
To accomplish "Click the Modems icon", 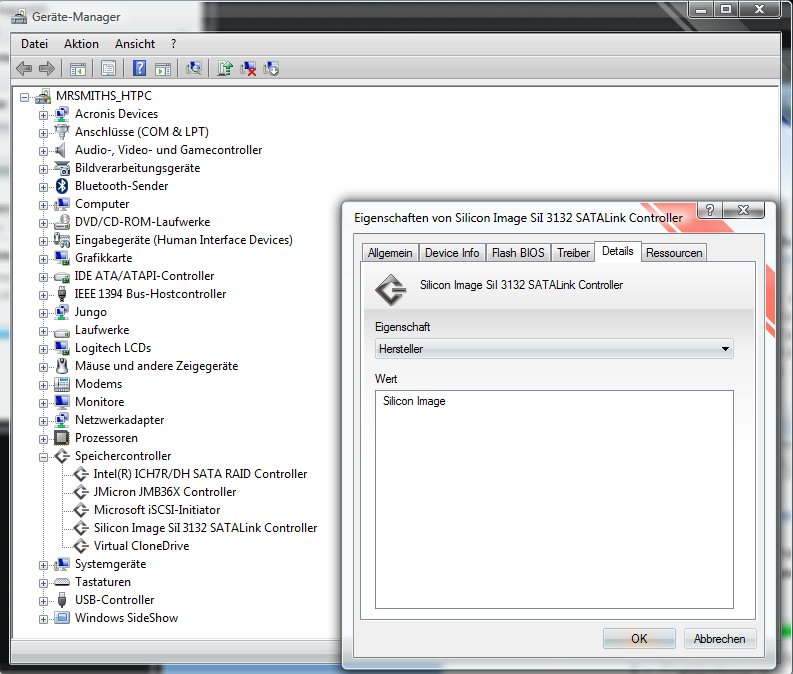I will point(62,384).
